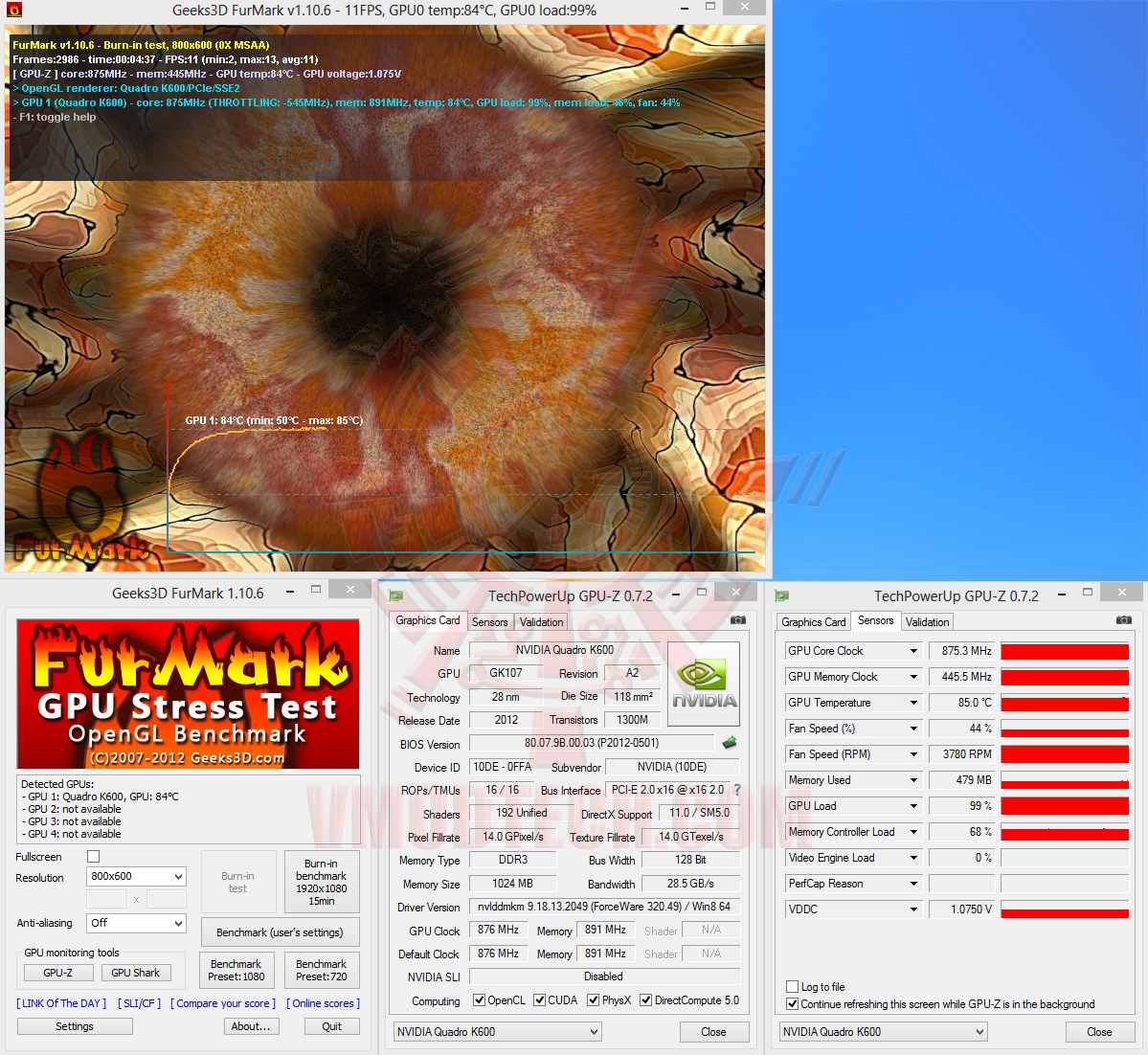Viewport: 1148px width, 1055px height.
Task: Toggle the Fullscreen checkbox
Action: [93, 857]
